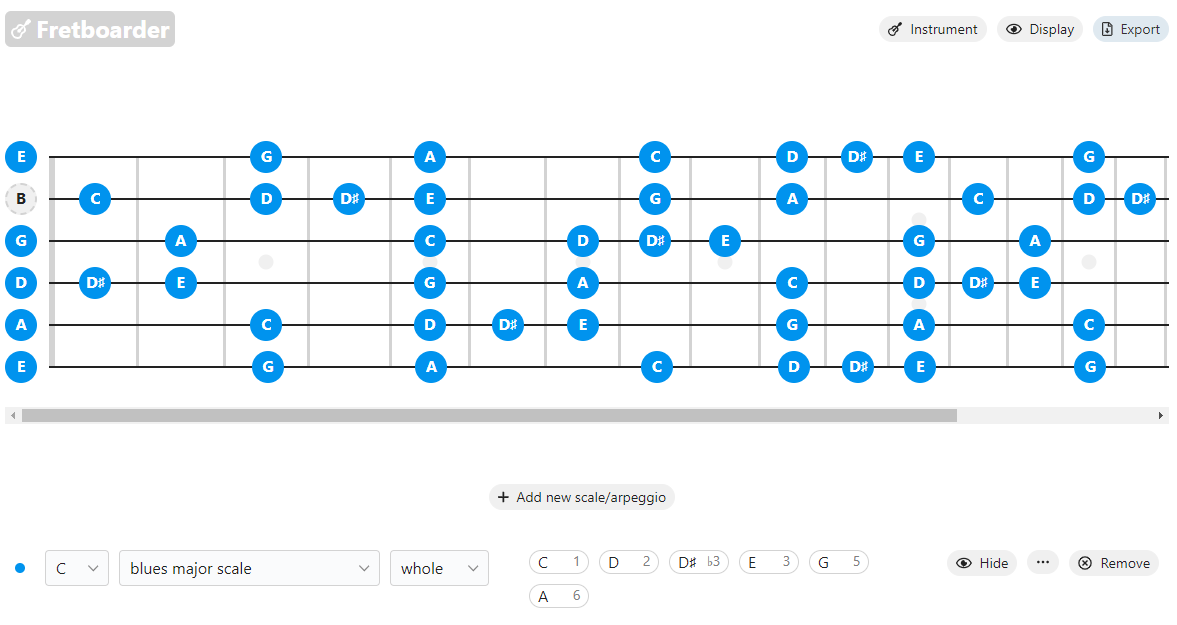Click the blue scale color dot

point(20,568)
